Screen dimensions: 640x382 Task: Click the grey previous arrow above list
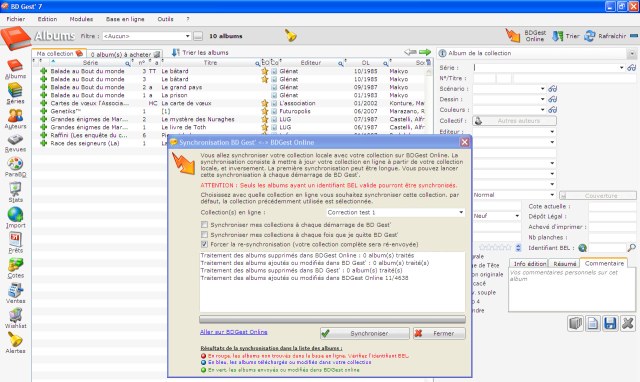click(x=410, y=52)
